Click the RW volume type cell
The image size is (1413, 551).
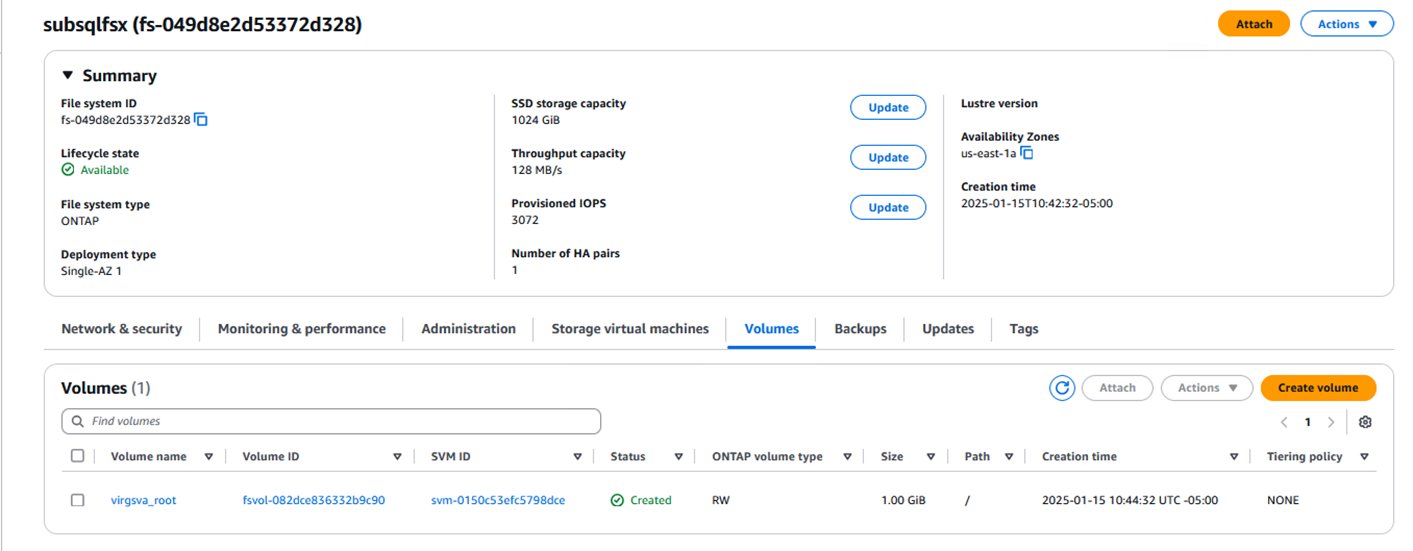point(721,500)
